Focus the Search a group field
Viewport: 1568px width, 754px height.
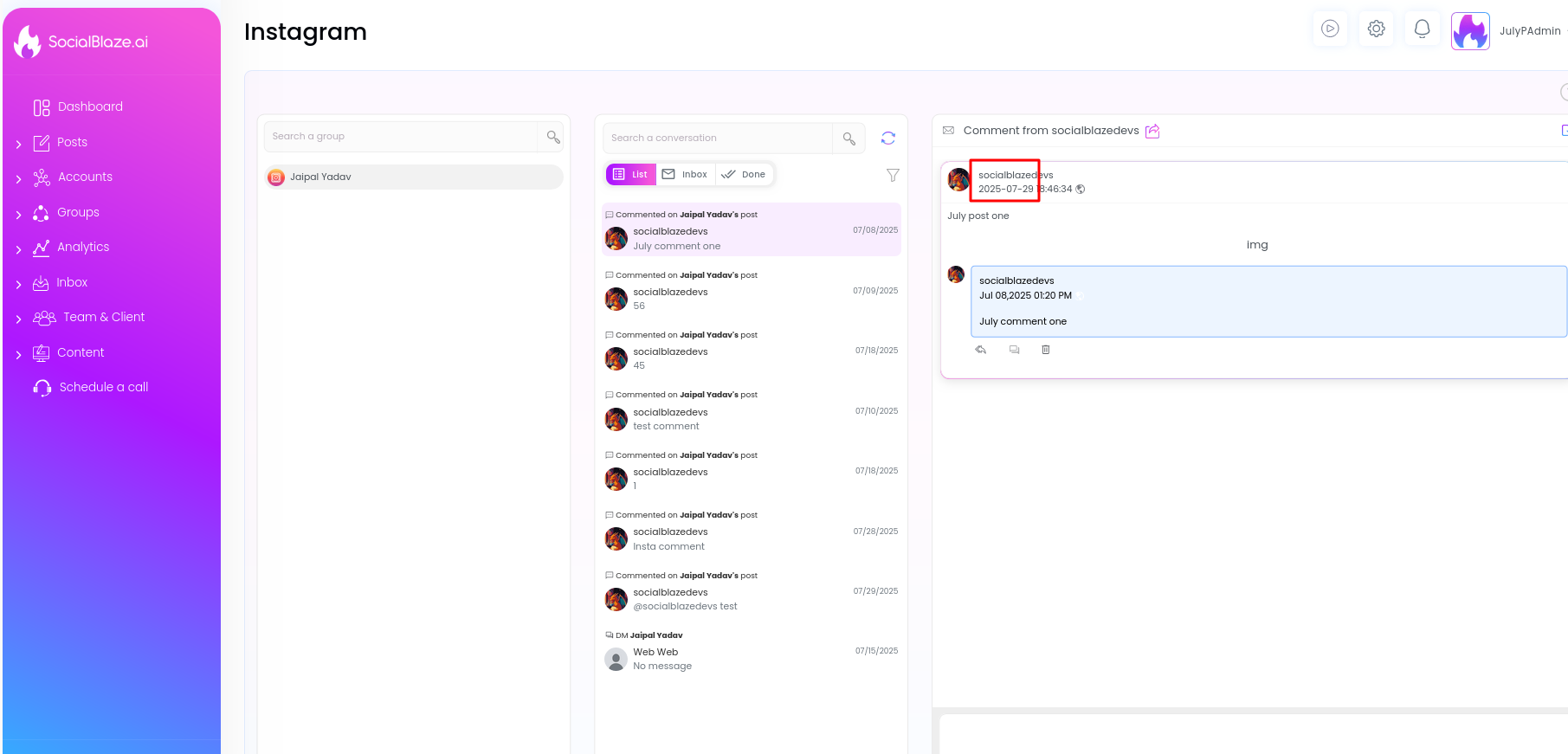[401, 137]
